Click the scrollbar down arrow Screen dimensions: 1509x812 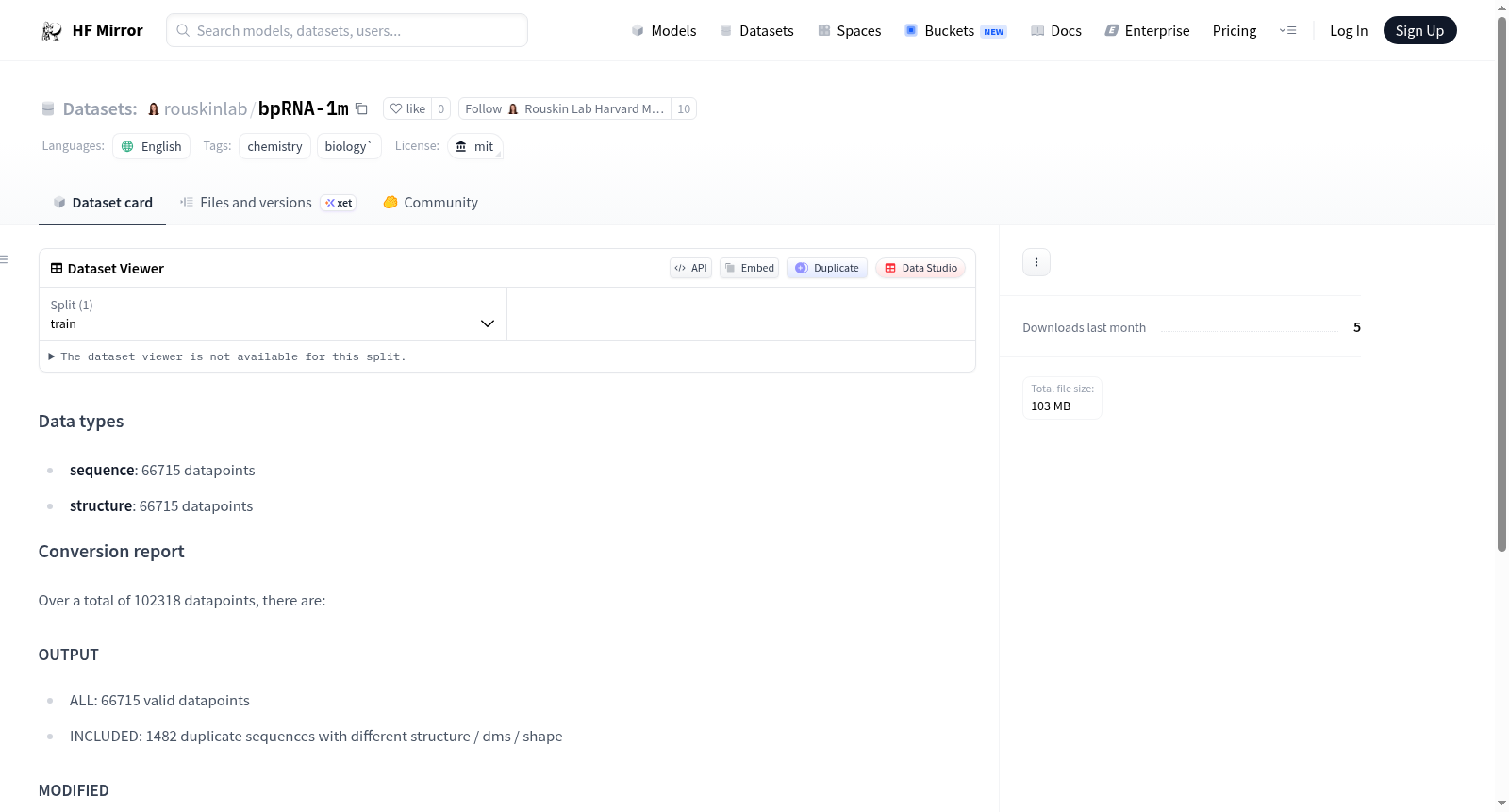(1501, 804)
